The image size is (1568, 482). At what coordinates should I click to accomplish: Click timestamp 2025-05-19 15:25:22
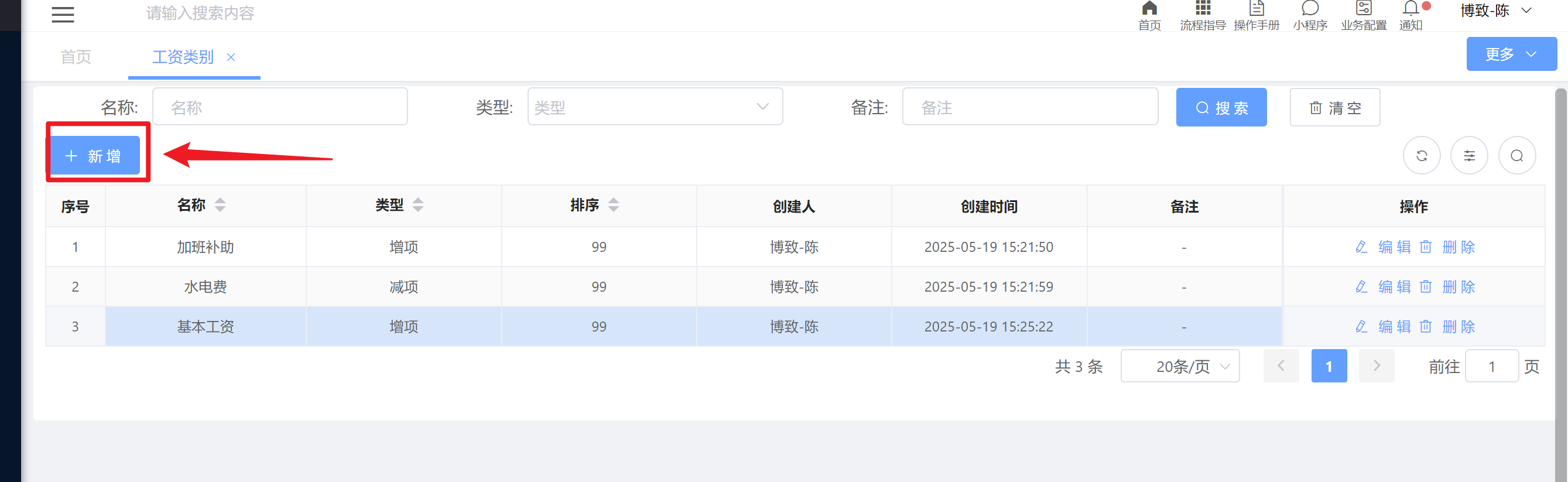point(988,327)
